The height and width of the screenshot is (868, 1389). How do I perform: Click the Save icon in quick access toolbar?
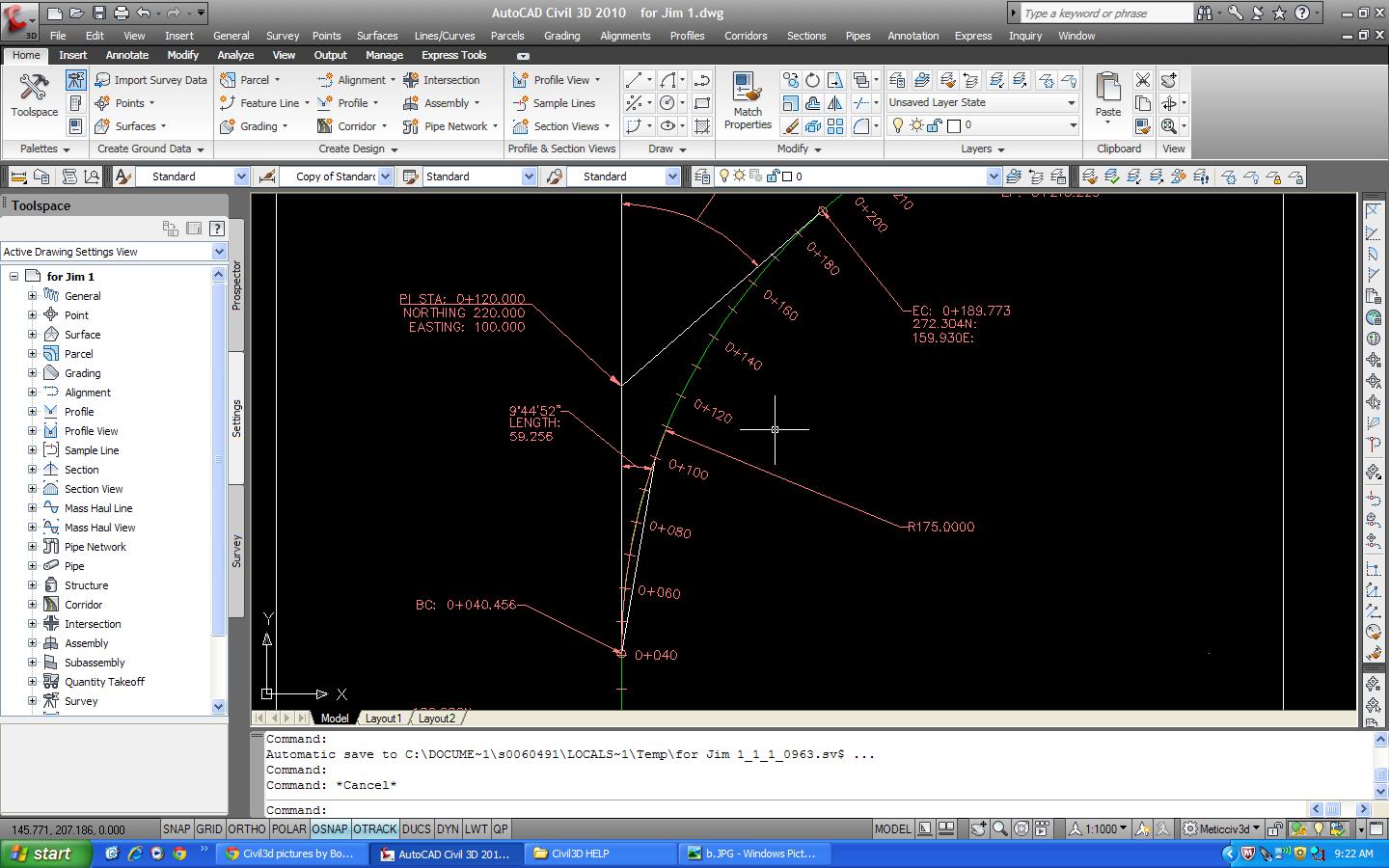pyautogui.click(x=99, y=14)
